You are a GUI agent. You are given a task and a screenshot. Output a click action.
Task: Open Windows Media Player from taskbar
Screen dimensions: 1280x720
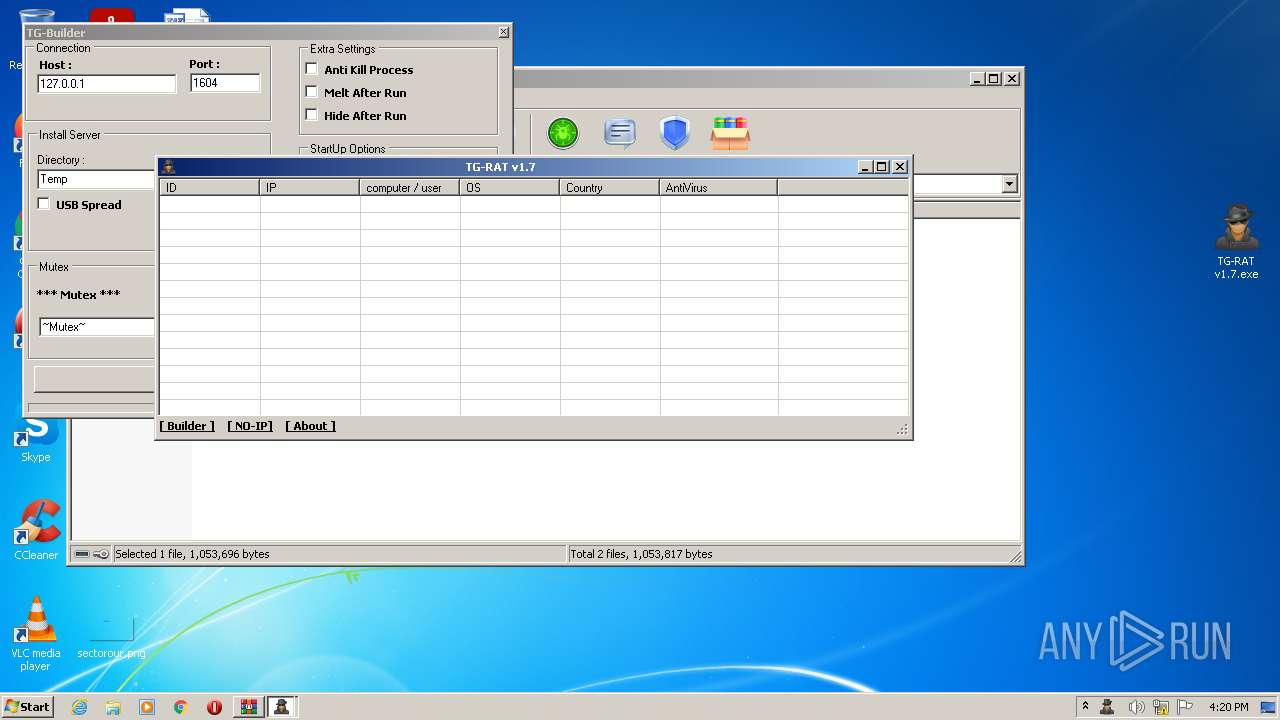pyautogui.click(x=147, y=707)
